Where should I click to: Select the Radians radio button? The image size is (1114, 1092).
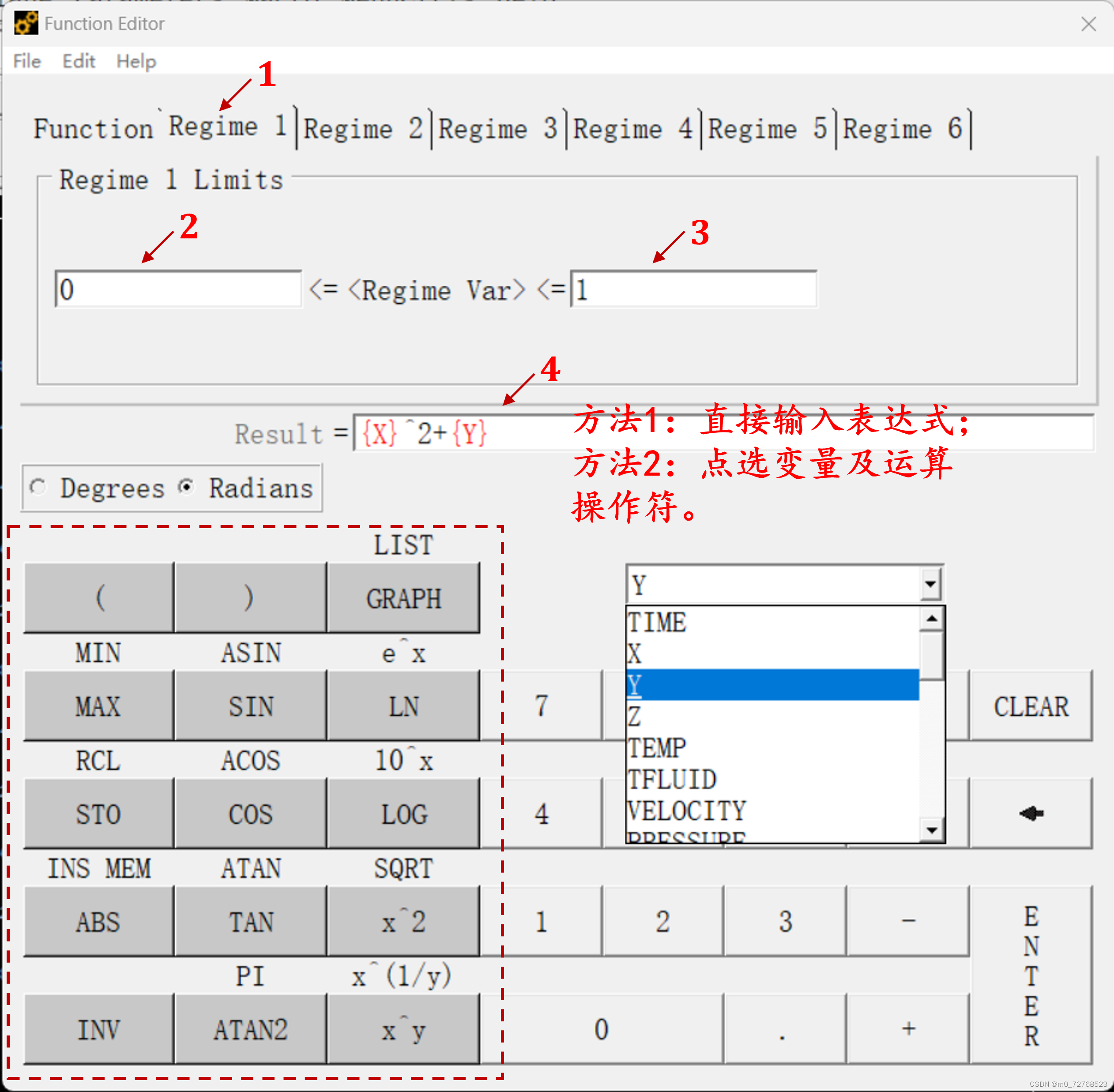point(186,488)
